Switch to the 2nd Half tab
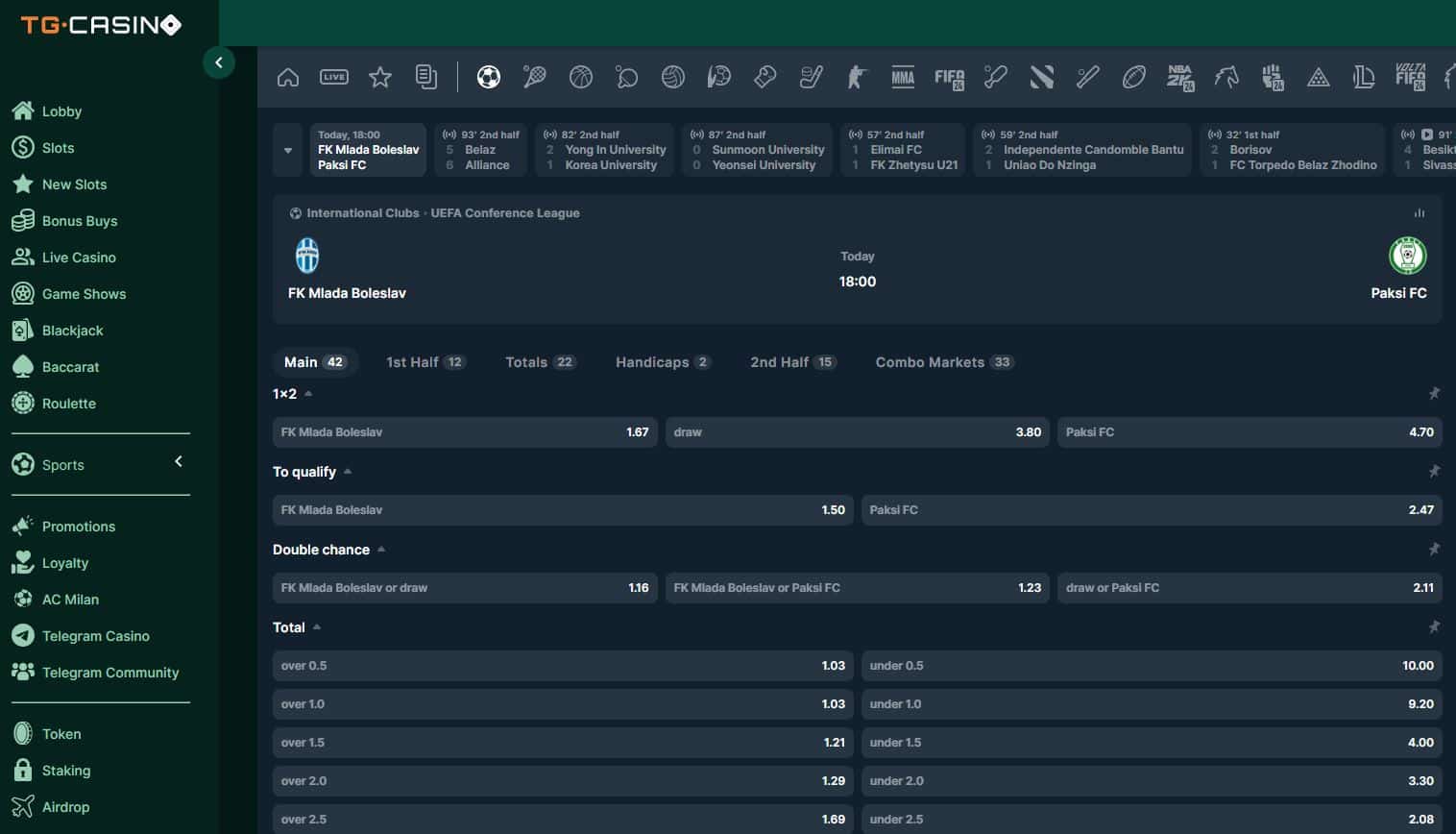 click(793, 362)
